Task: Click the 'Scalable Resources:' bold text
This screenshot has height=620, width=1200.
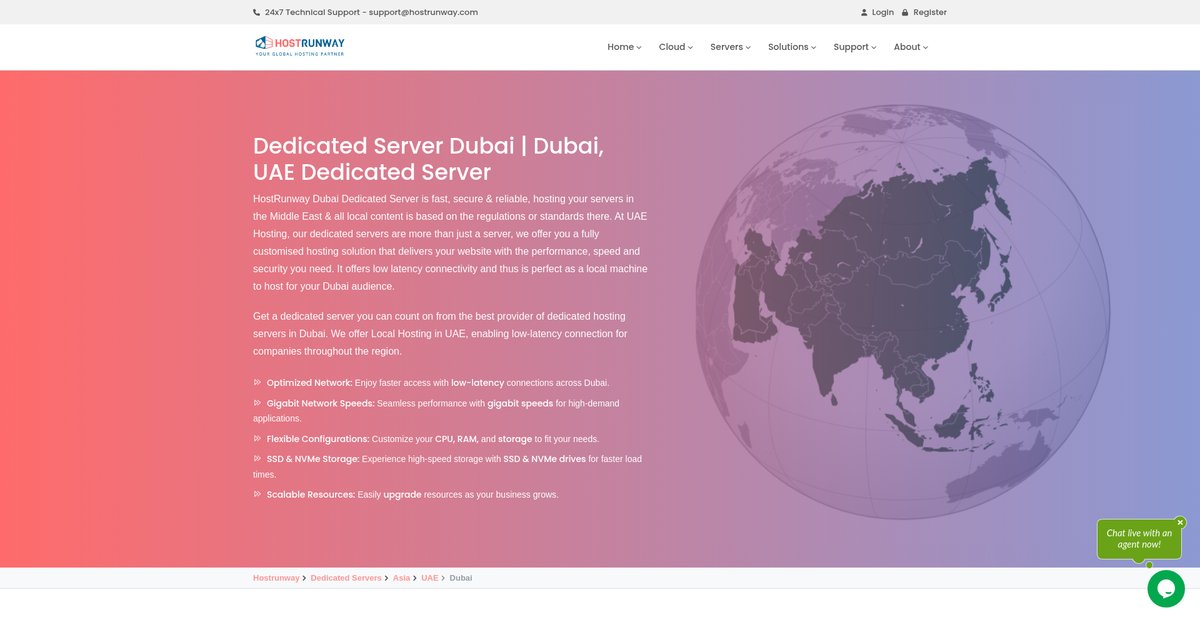Action: (x=311, y=495)
